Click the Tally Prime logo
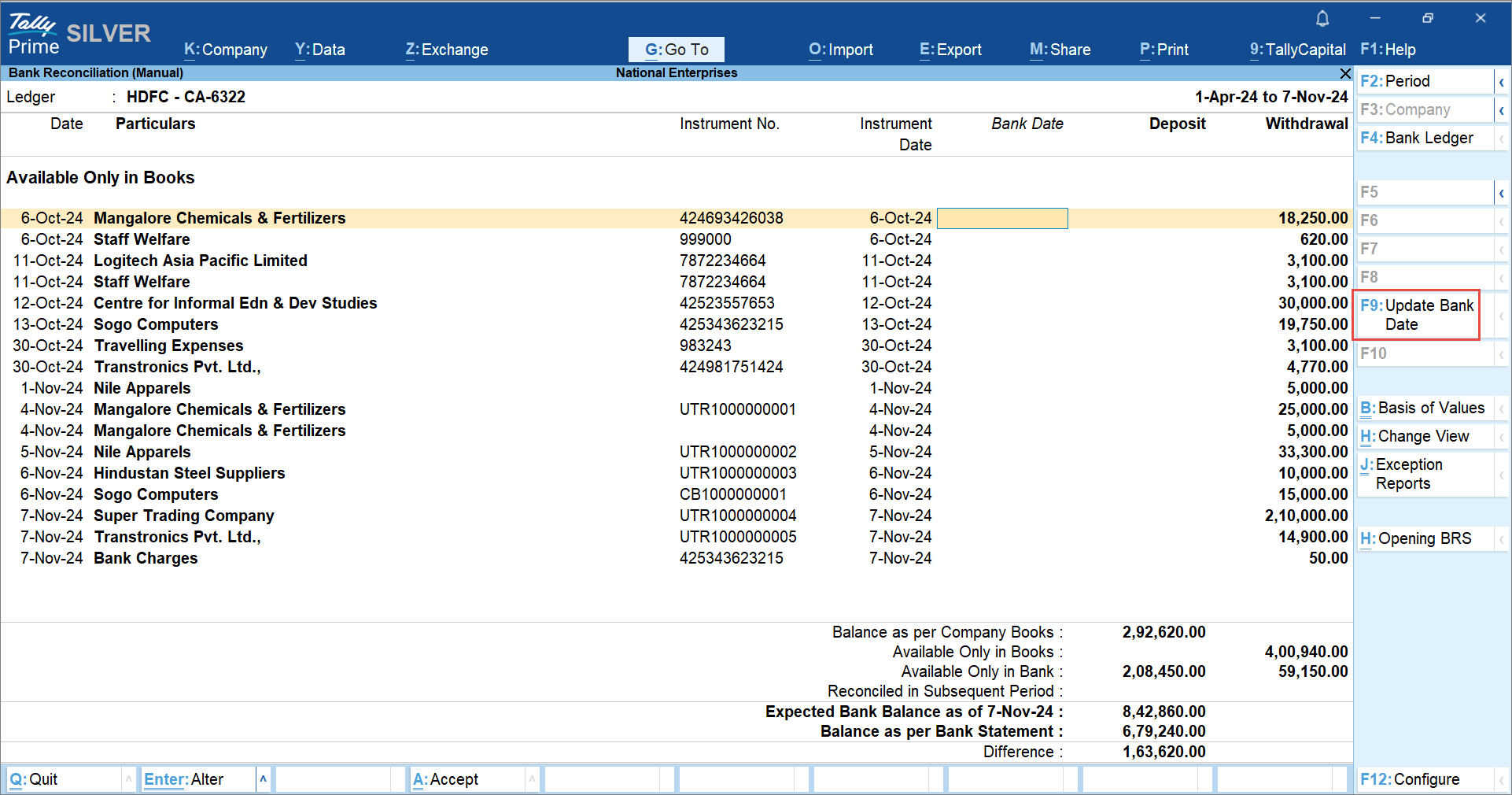Viewport: 1512px width, 795px height. click(x=34, y=35)
